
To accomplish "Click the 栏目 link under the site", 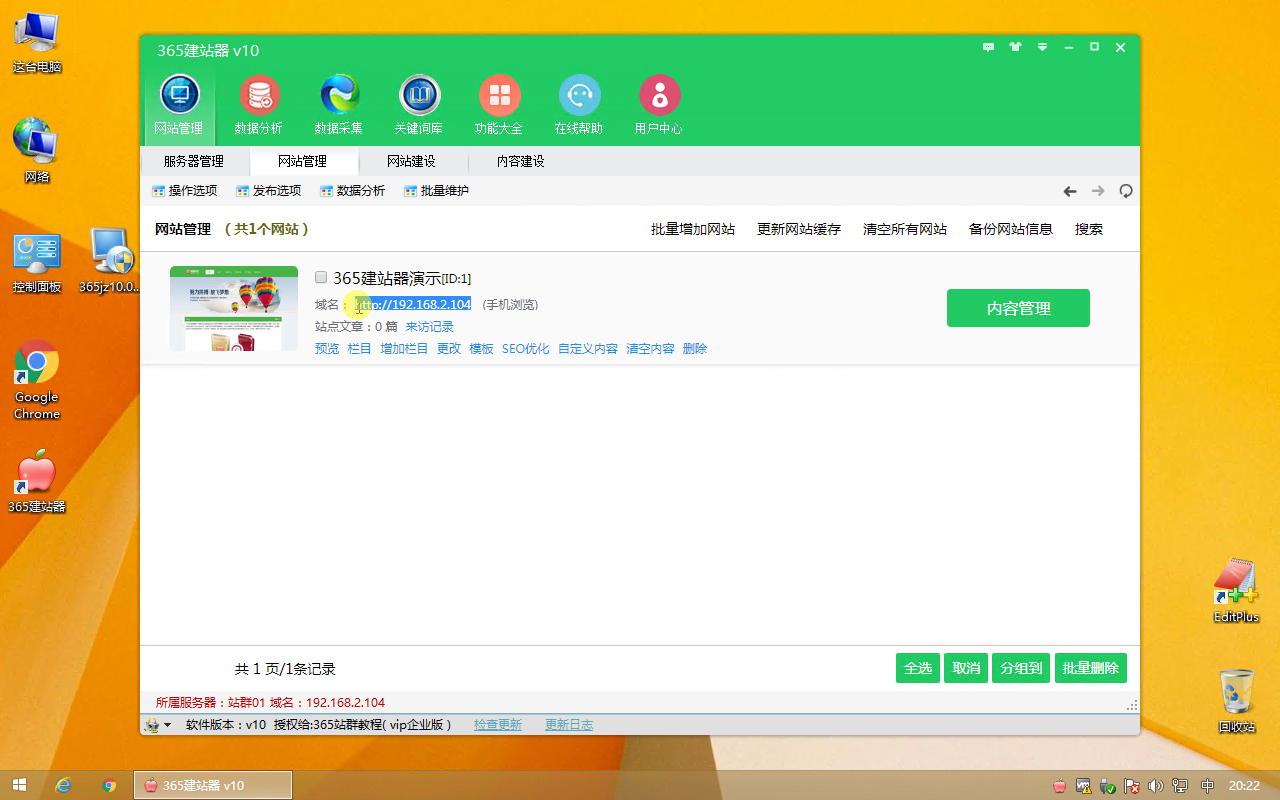I will pyautogui.click(x=359, y=349).
